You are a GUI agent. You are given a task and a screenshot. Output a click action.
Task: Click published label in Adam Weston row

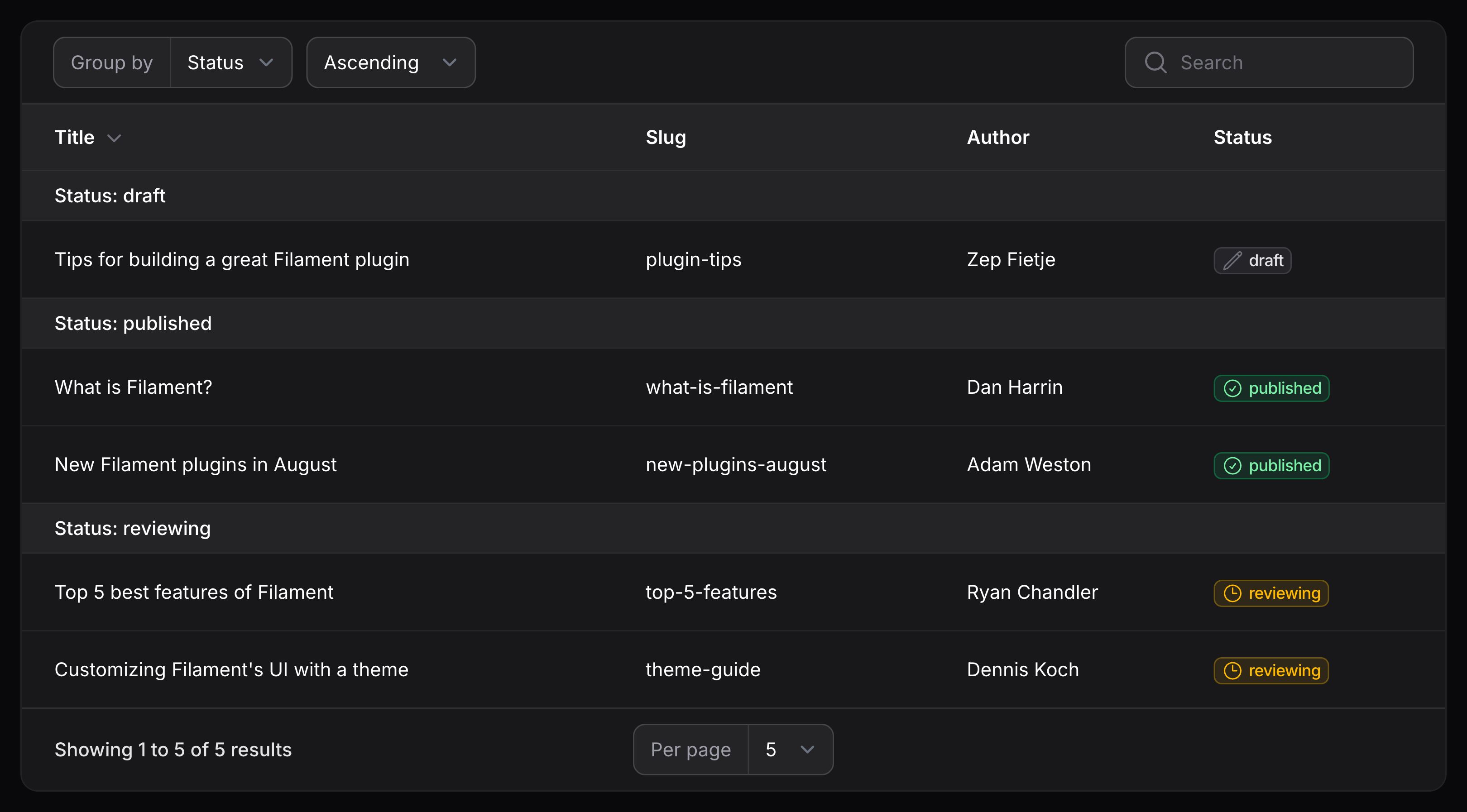(1285, 466)
